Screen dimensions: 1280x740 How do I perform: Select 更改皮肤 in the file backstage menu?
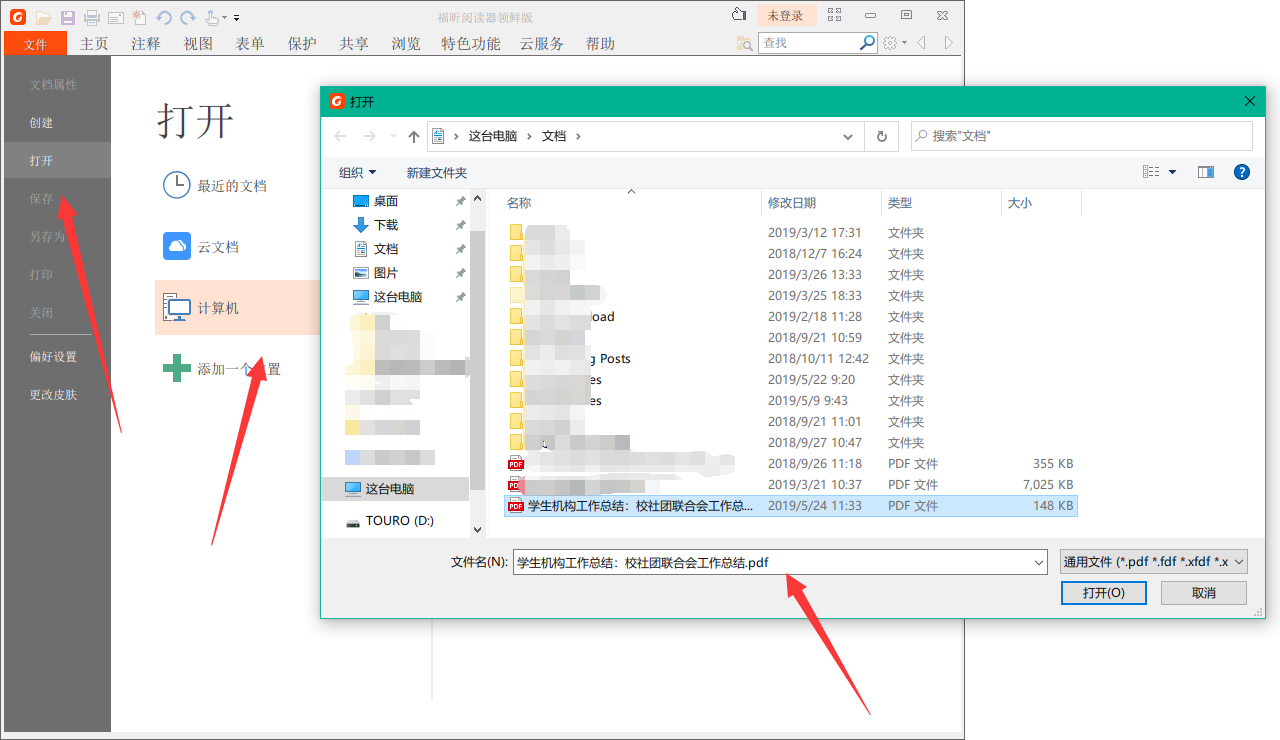coord(53,395)
